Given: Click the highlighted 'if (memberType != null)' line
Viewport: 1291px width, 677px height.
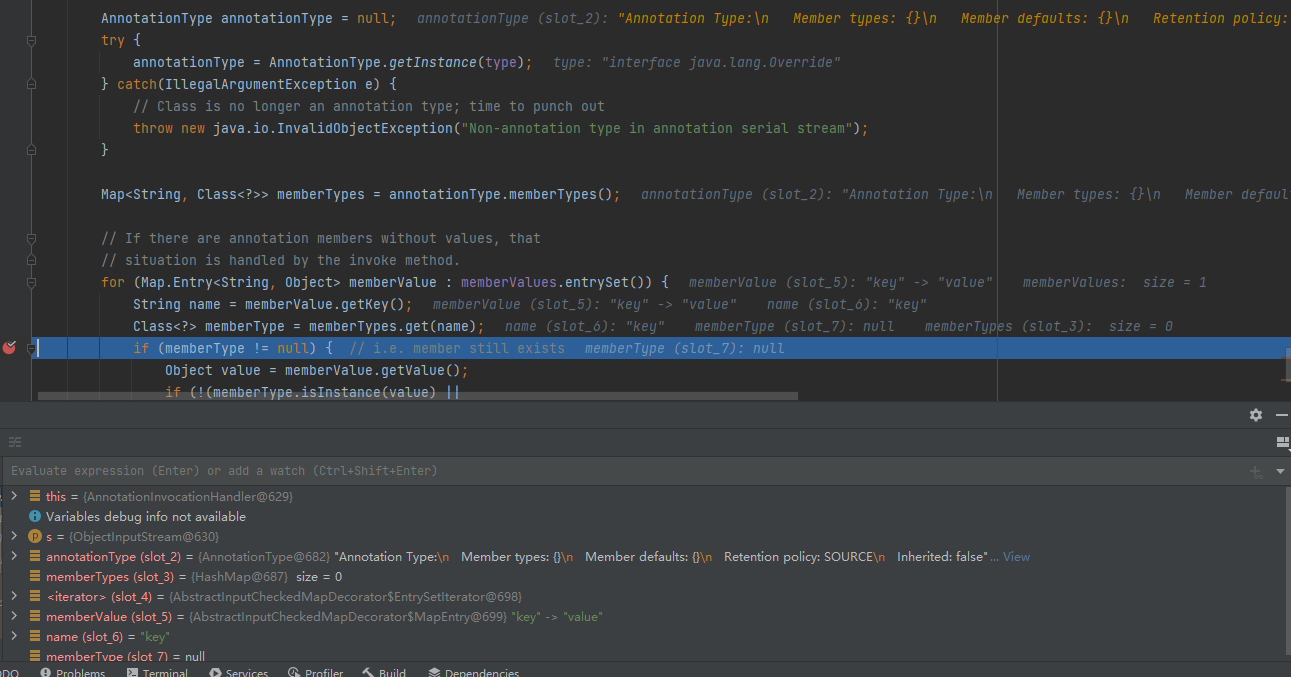Looking at the screenshot, I should 660,348.
